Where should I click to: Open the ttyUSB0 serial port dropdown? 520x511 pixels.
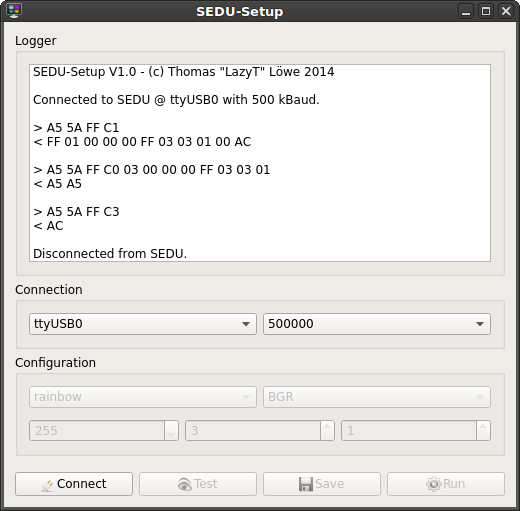tap(143, 324)
